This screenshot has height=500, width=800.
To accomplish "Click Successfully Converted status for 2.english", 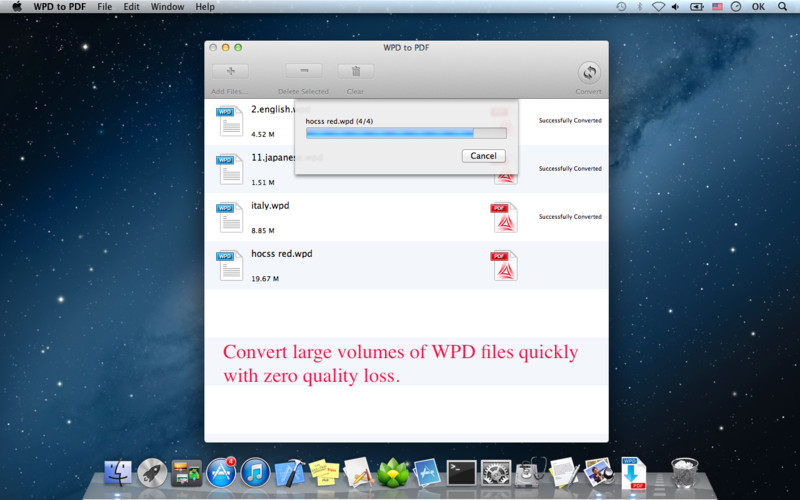I will point(570,120).
